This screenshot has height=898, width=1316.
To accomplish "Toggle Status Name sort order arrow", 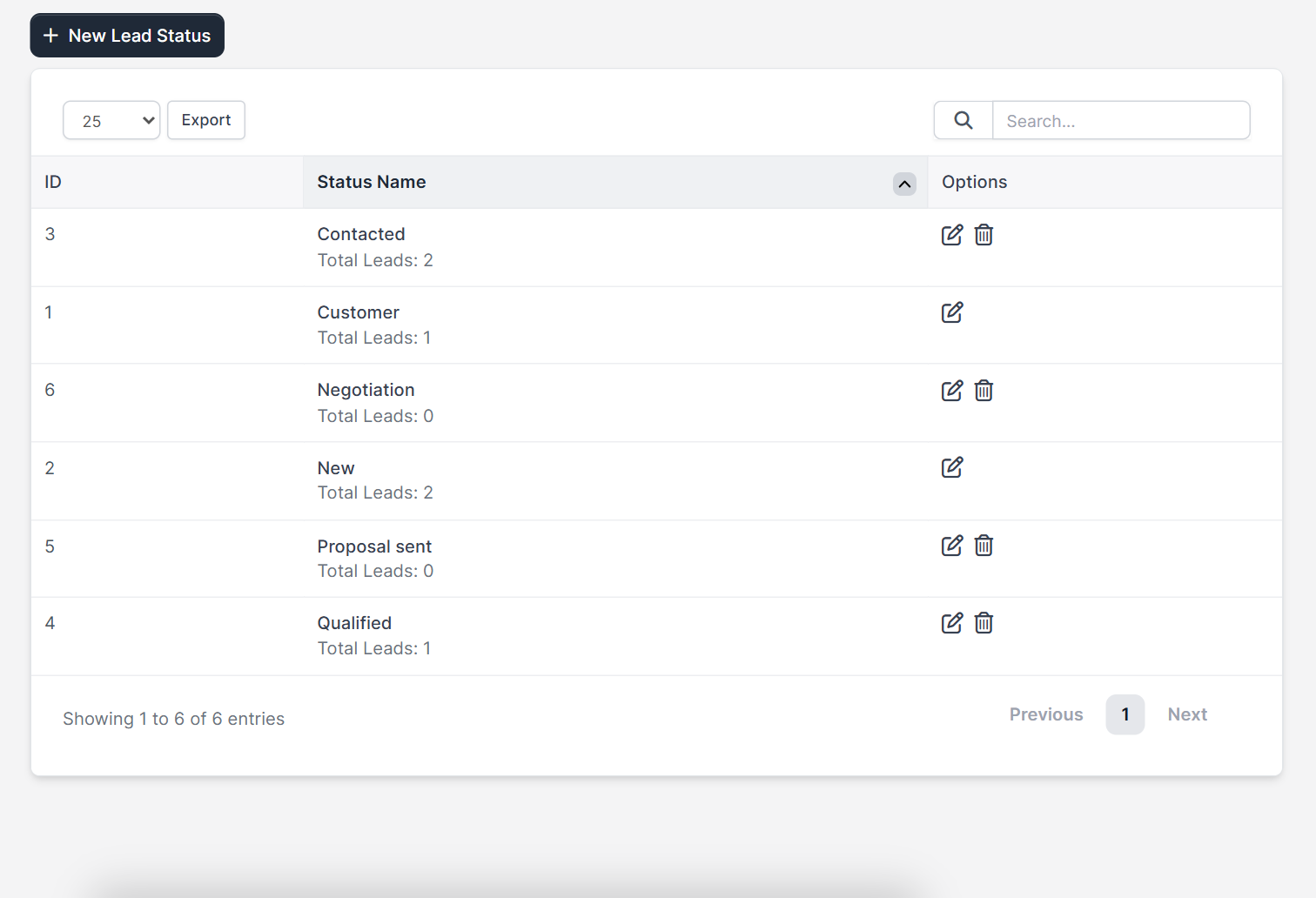I will tap(904, 184).
